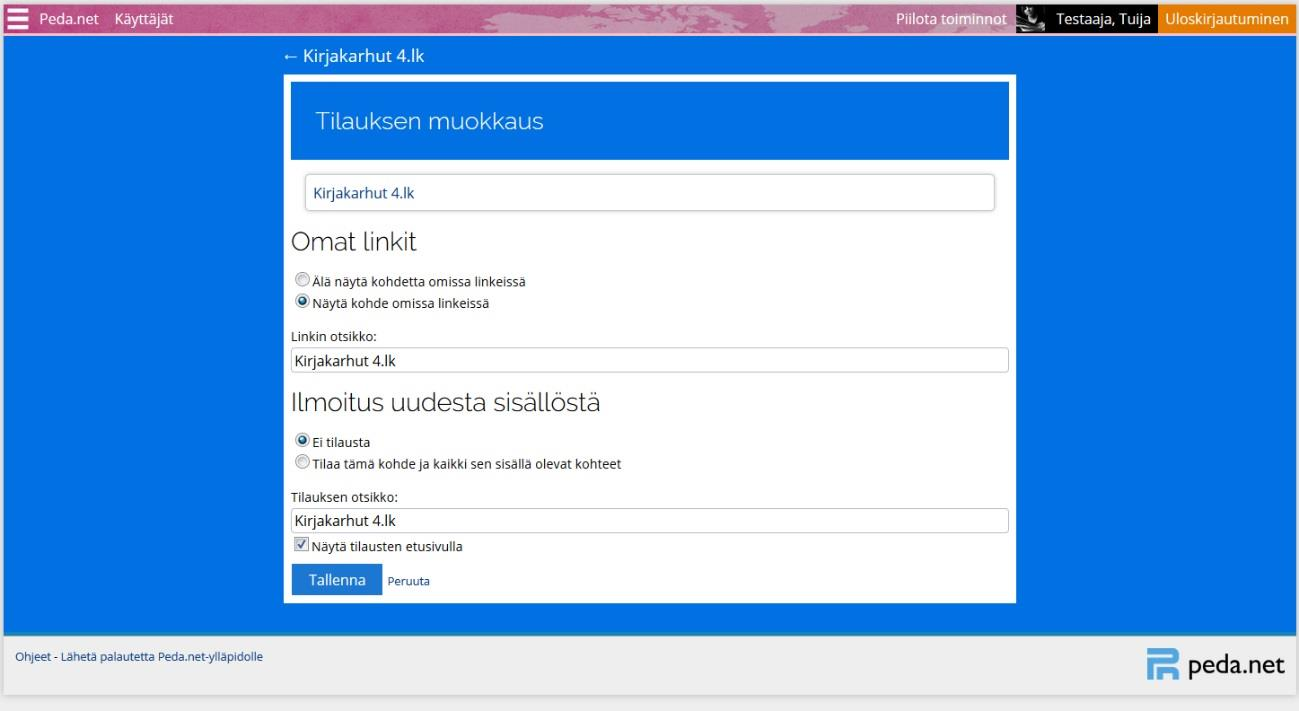Click the Peda.net top bar link
This screenshot has height=711, width=1299.
pyautogui.click(x=69, y=20)
